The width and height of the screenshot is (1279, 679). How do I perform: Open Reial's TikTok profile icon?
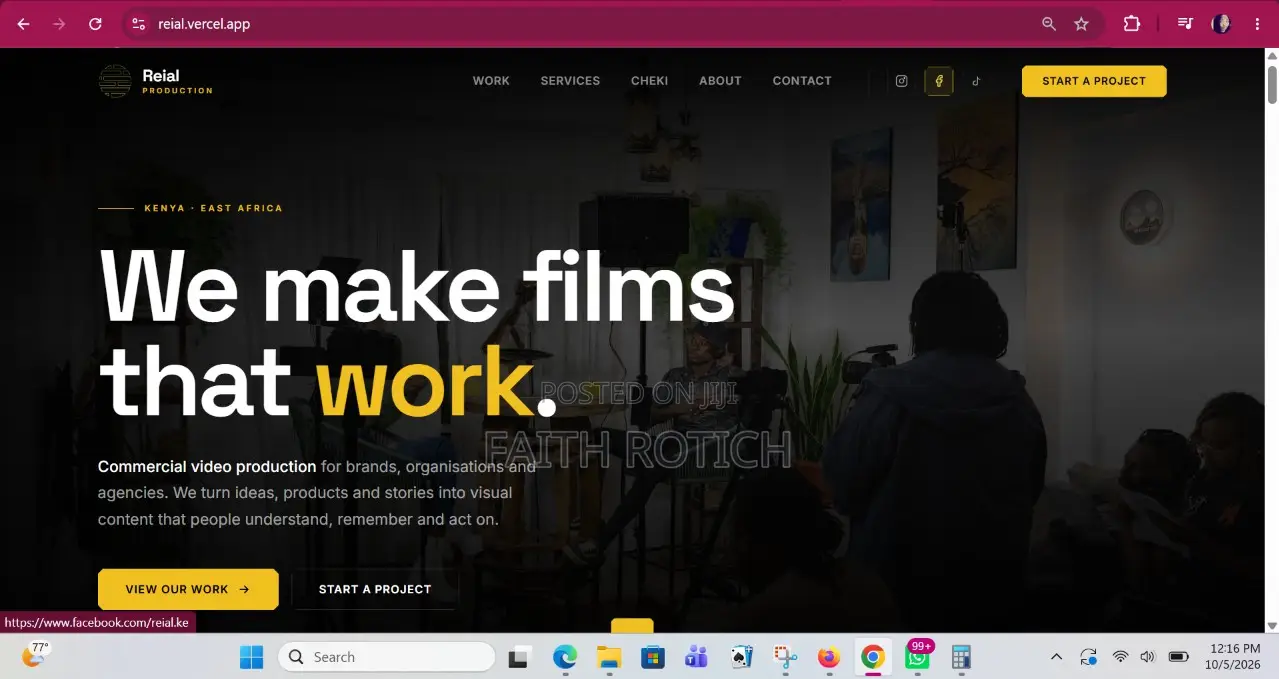(x=977, y=81)
